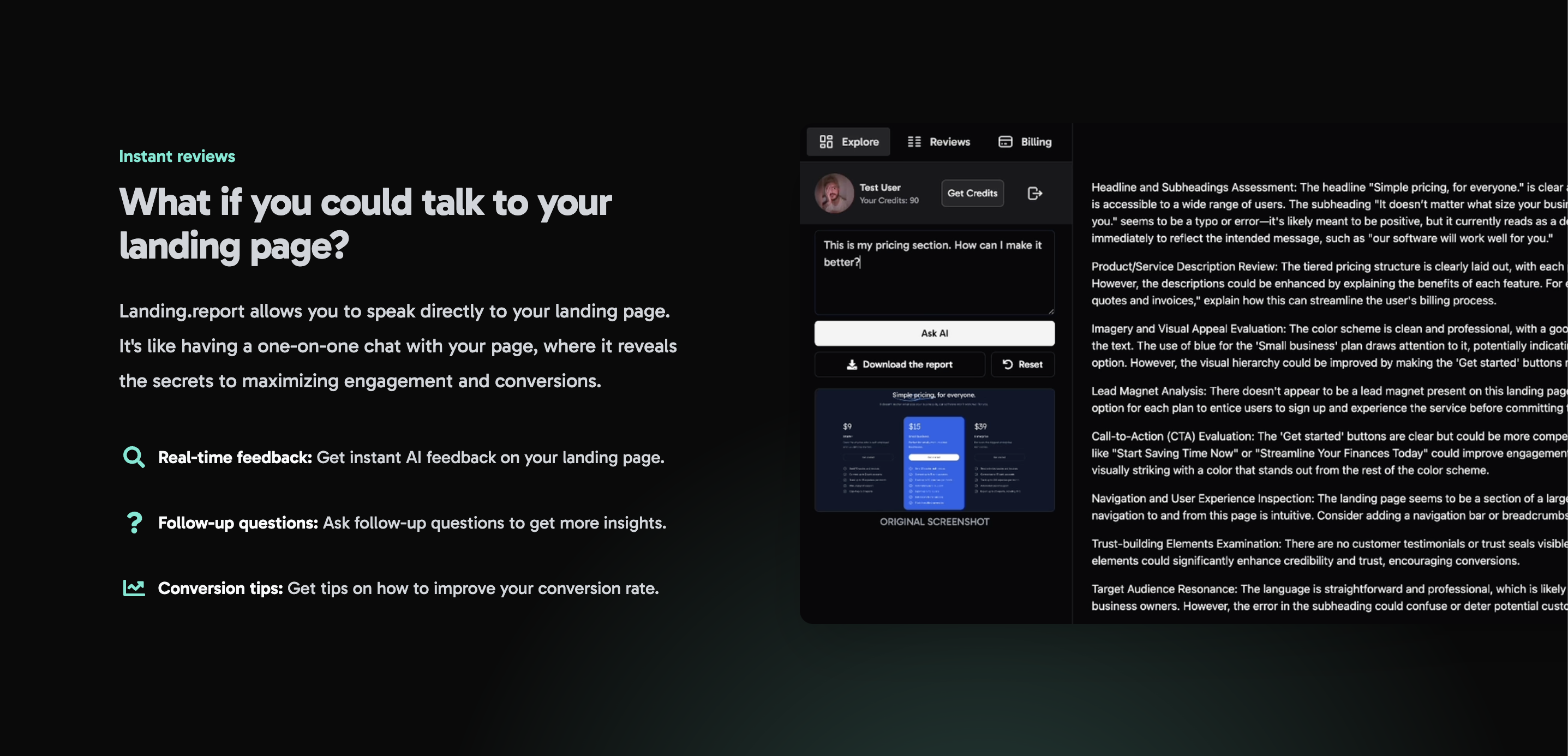Click the undo arrow icon in Reset
Viewport: 1568px width, 756px height.
click(1007, 364)
